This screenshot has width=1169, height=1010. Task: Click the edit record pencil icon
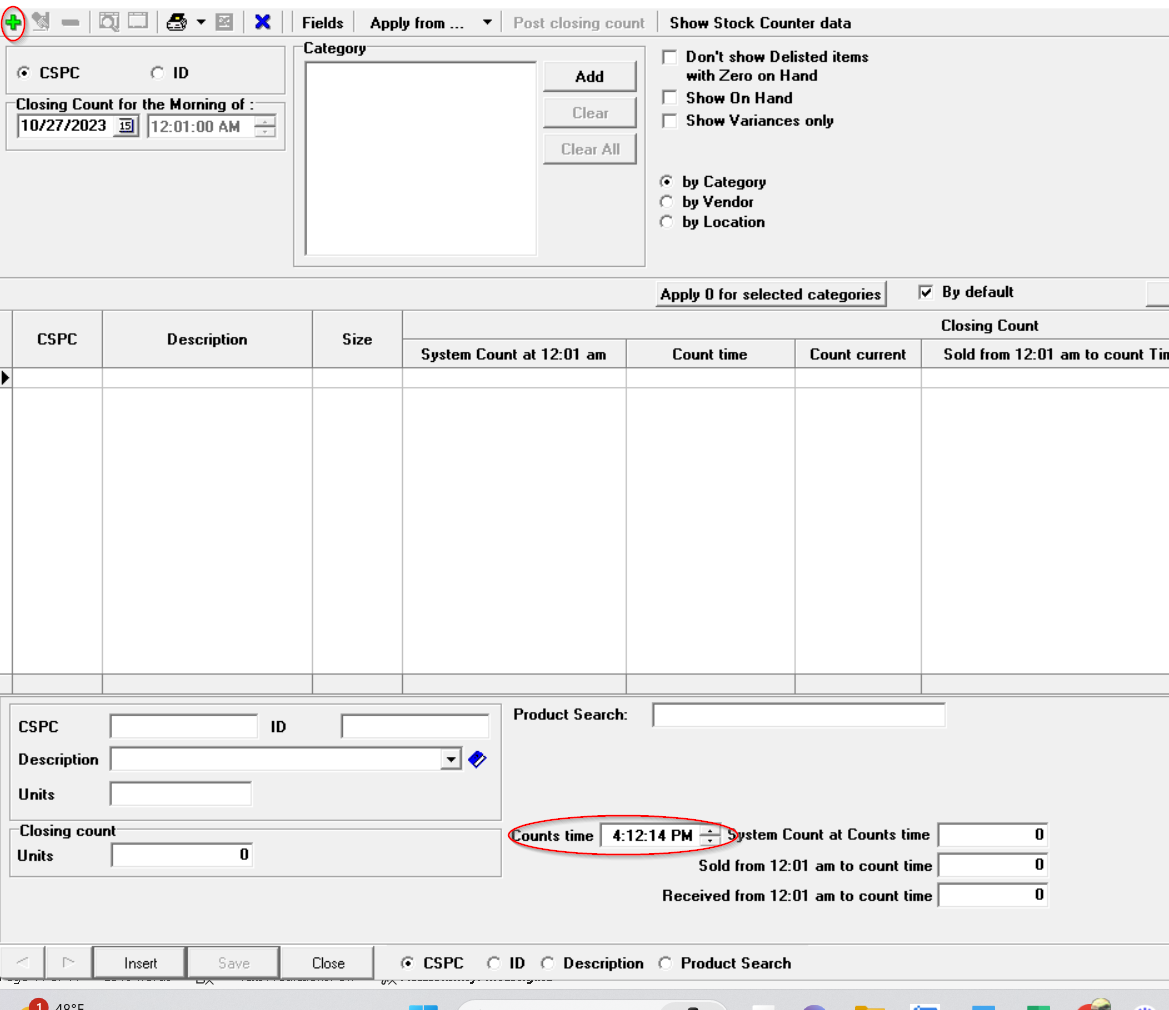42,22
